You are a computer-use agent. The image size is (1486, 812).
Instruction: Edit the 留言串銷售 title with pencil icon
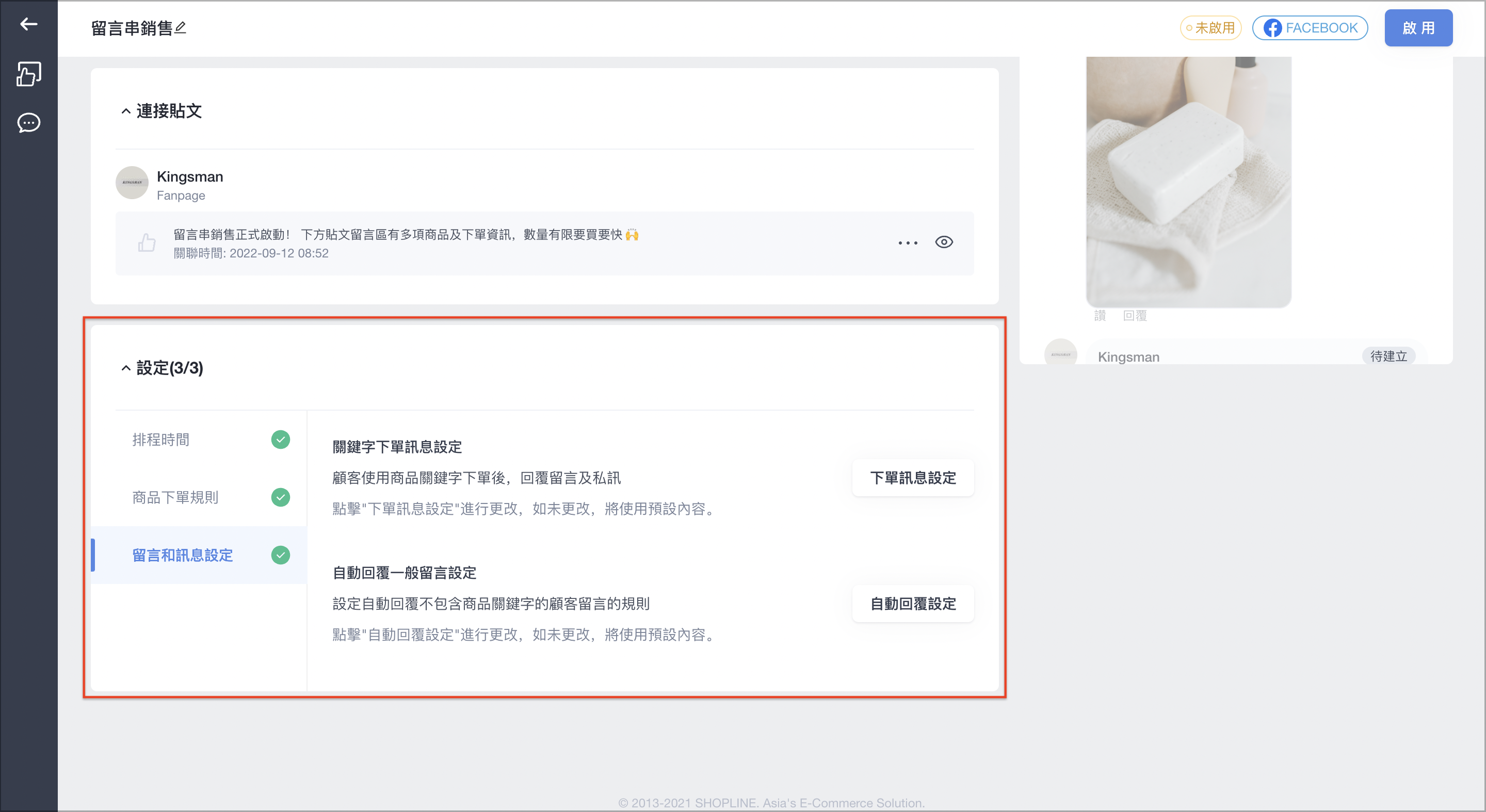tap(181, 27)
